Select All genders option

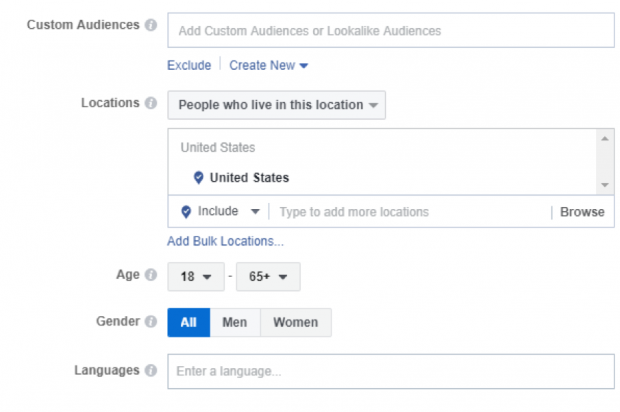point(188,322)
